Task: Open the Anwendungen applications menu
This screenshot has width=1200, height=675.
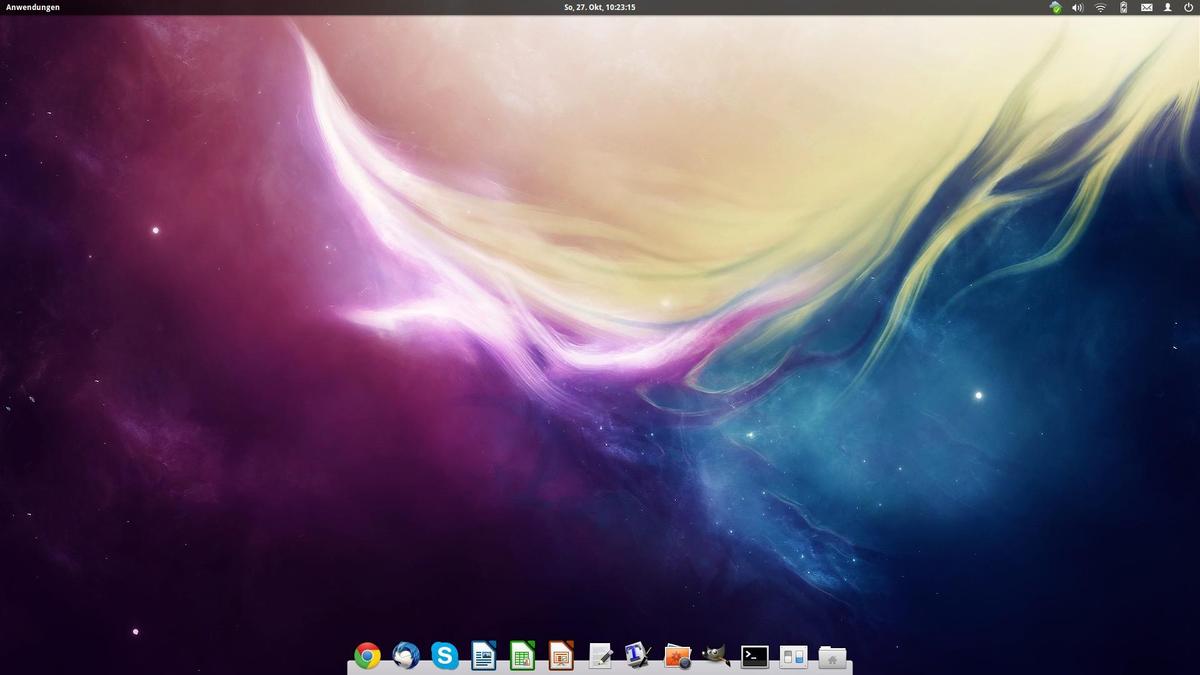Action: pyautogui.click(x=33, y=7)
